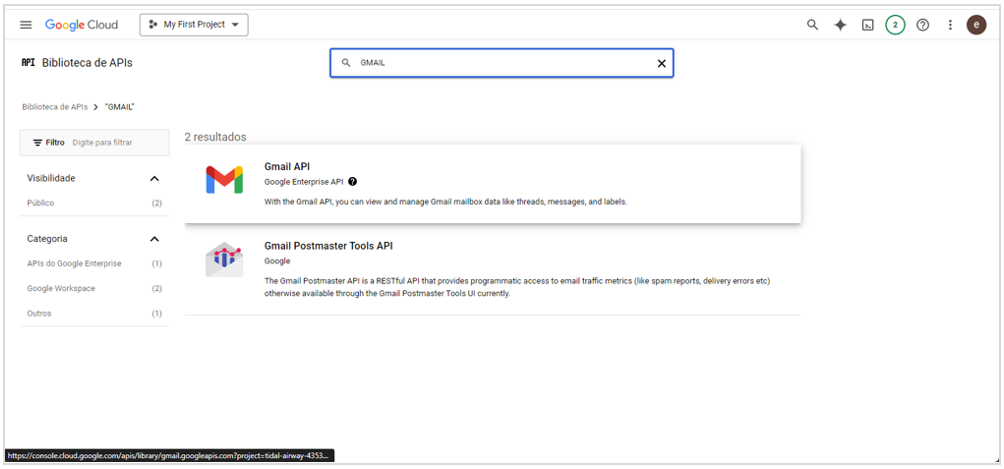
Task: Collapse the Visibilidade filter section
Action: click(x=154, y=178)
